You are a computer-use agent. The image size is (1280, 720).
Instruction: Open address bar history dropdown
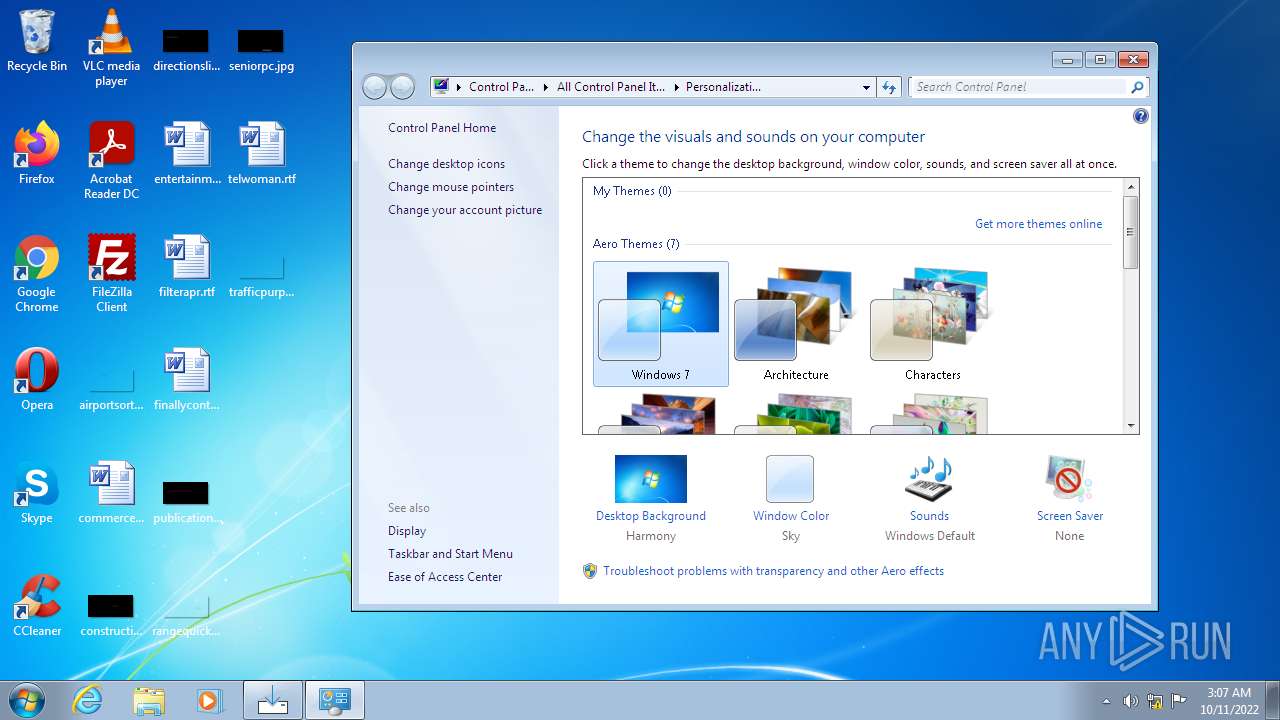pyautogui.click(x=866, y=87)
